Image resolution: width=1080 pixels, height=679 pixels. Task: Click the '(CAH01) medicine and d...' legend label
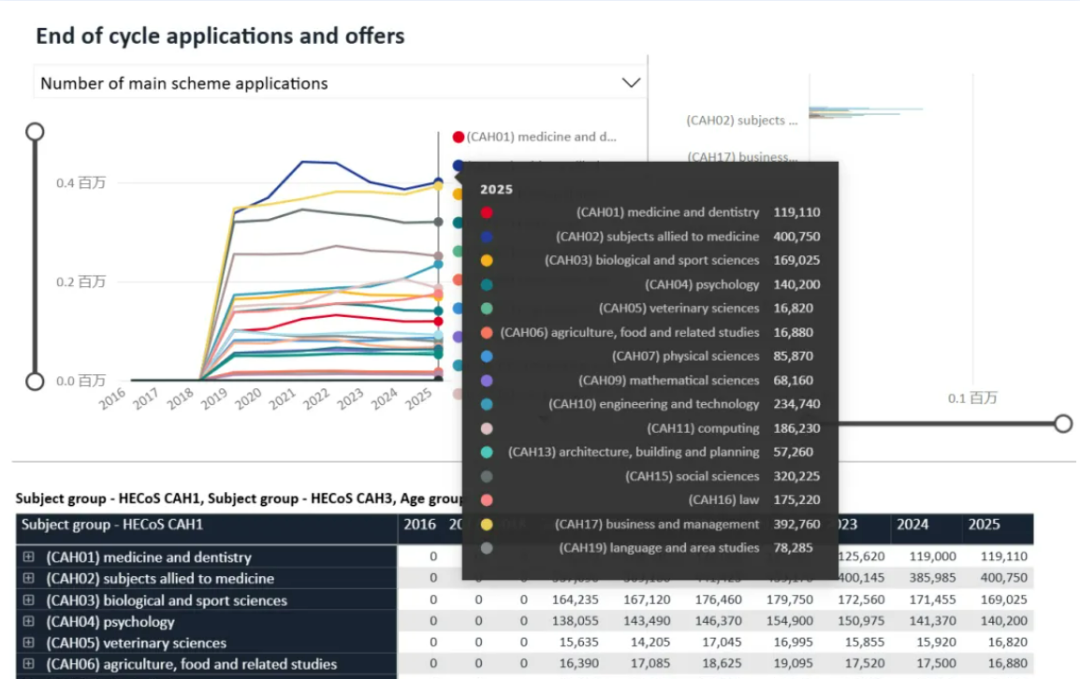point(541,137)
